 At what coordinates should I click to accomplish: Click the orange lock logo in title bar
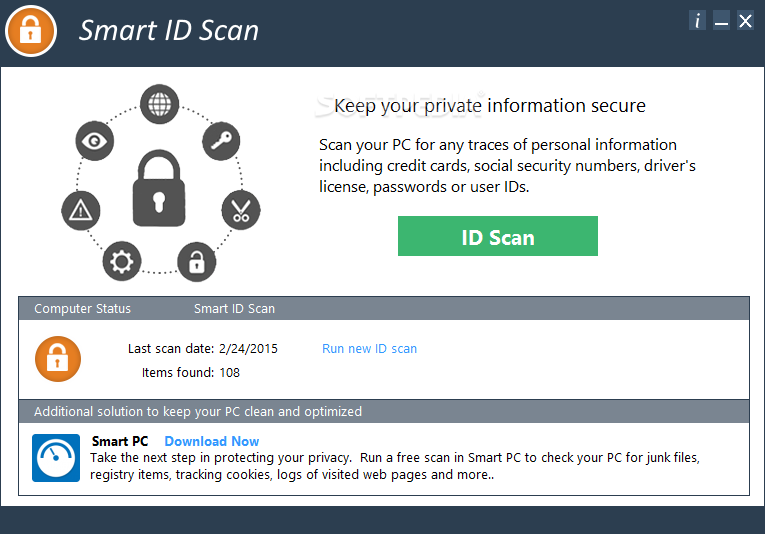point(31,31)
